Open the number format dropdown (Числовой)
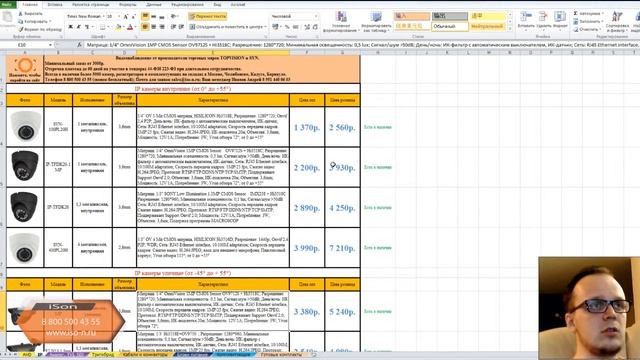 point(316,16)
